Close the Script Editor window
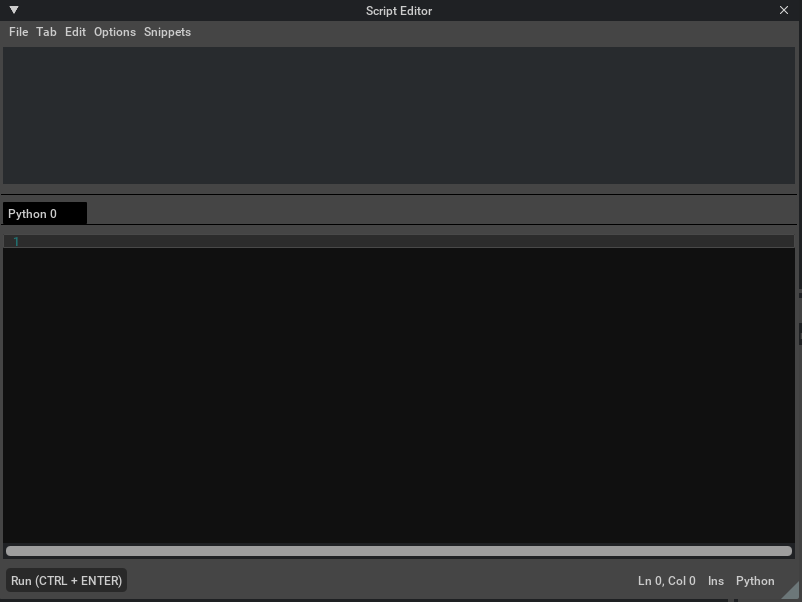 coord(784,10)
